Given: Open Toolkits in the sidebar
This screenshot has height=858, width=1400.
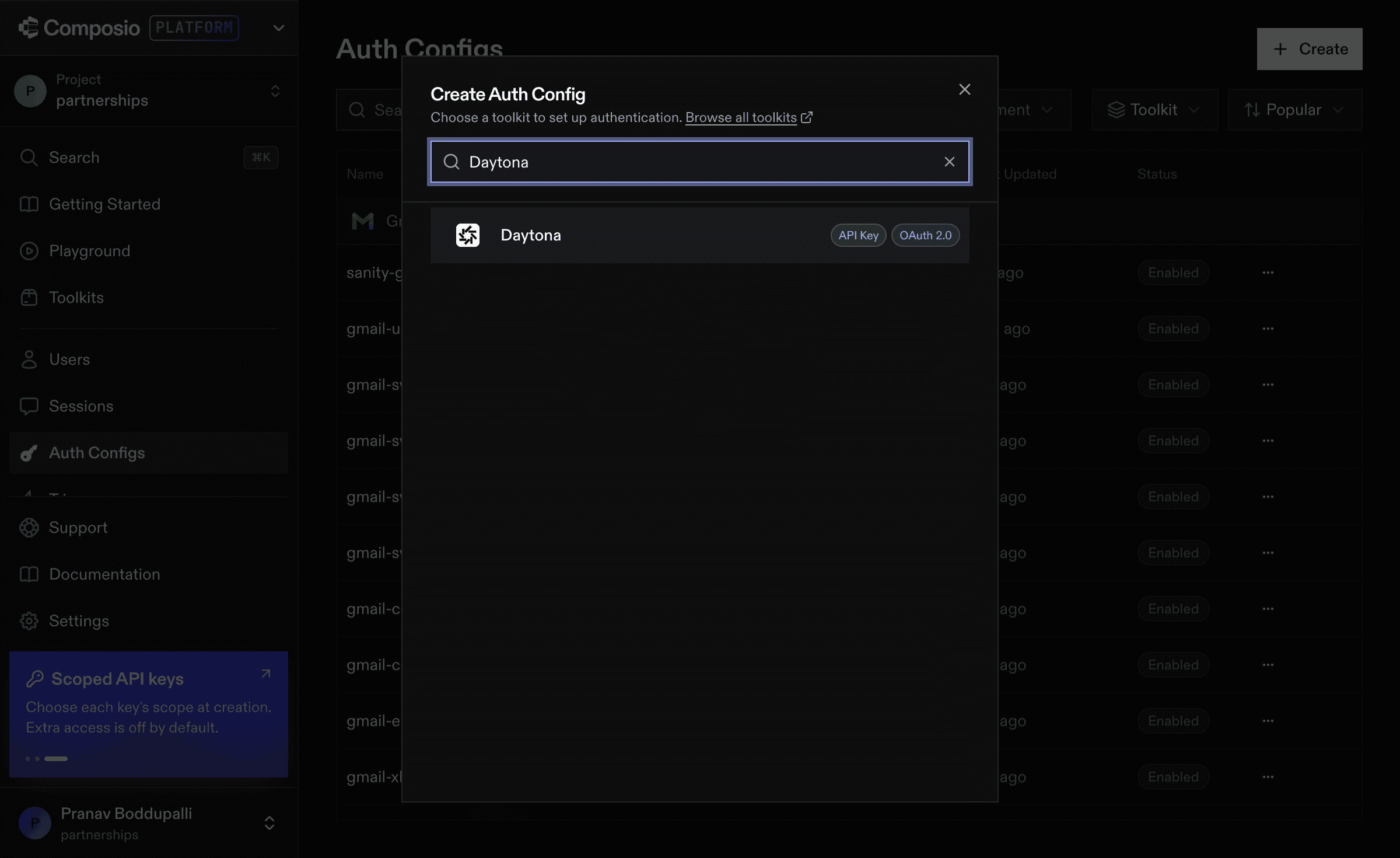Looking at the screenshot, I should [149, 298].
